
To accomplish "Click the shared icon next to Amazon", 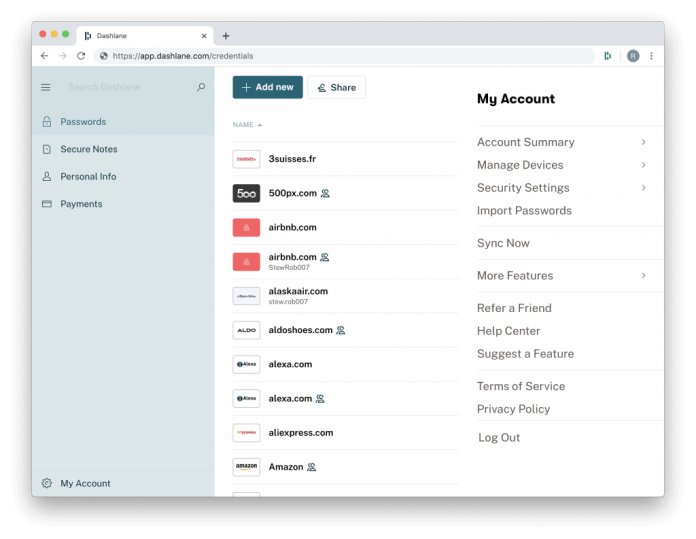I will [312, 467].
